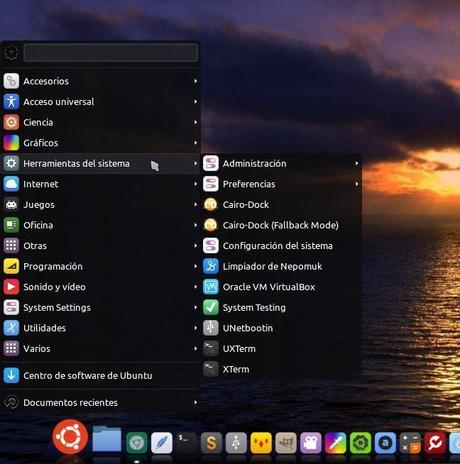Select the Varios category

point(100,349)
